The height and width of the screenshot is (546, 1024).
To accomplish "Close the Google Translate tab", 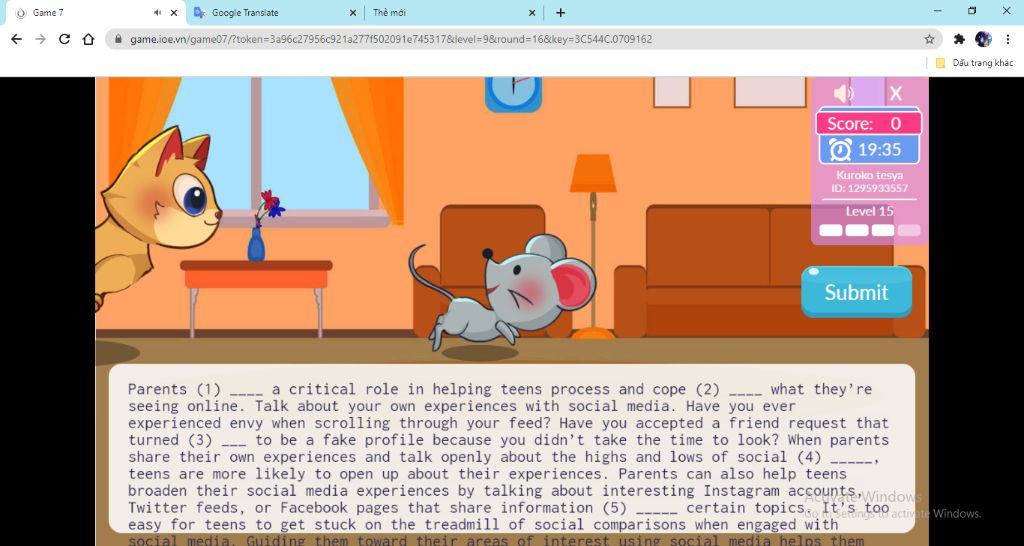I will 353,12.
